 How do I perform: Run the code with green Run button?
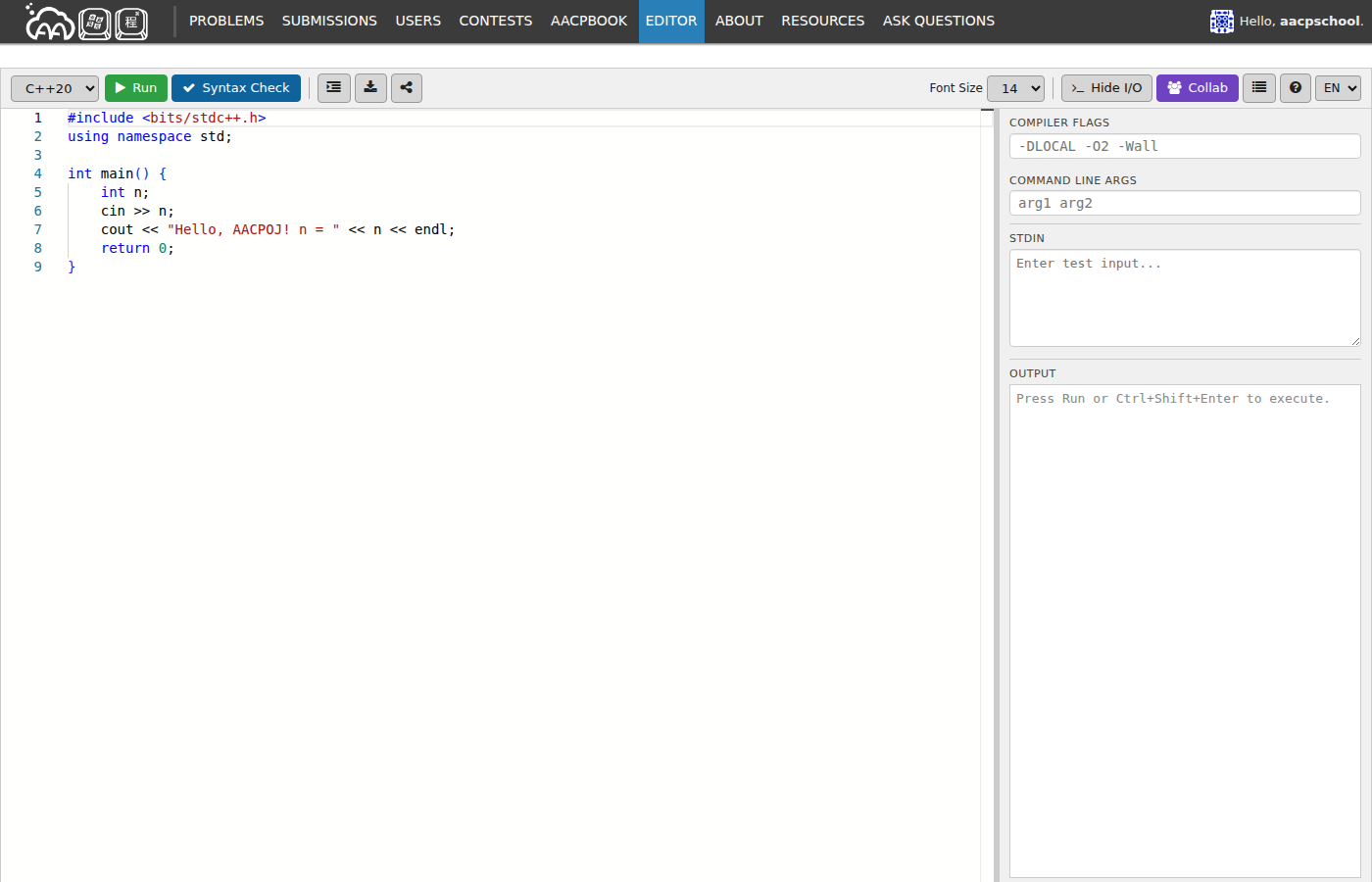point(136,88)
